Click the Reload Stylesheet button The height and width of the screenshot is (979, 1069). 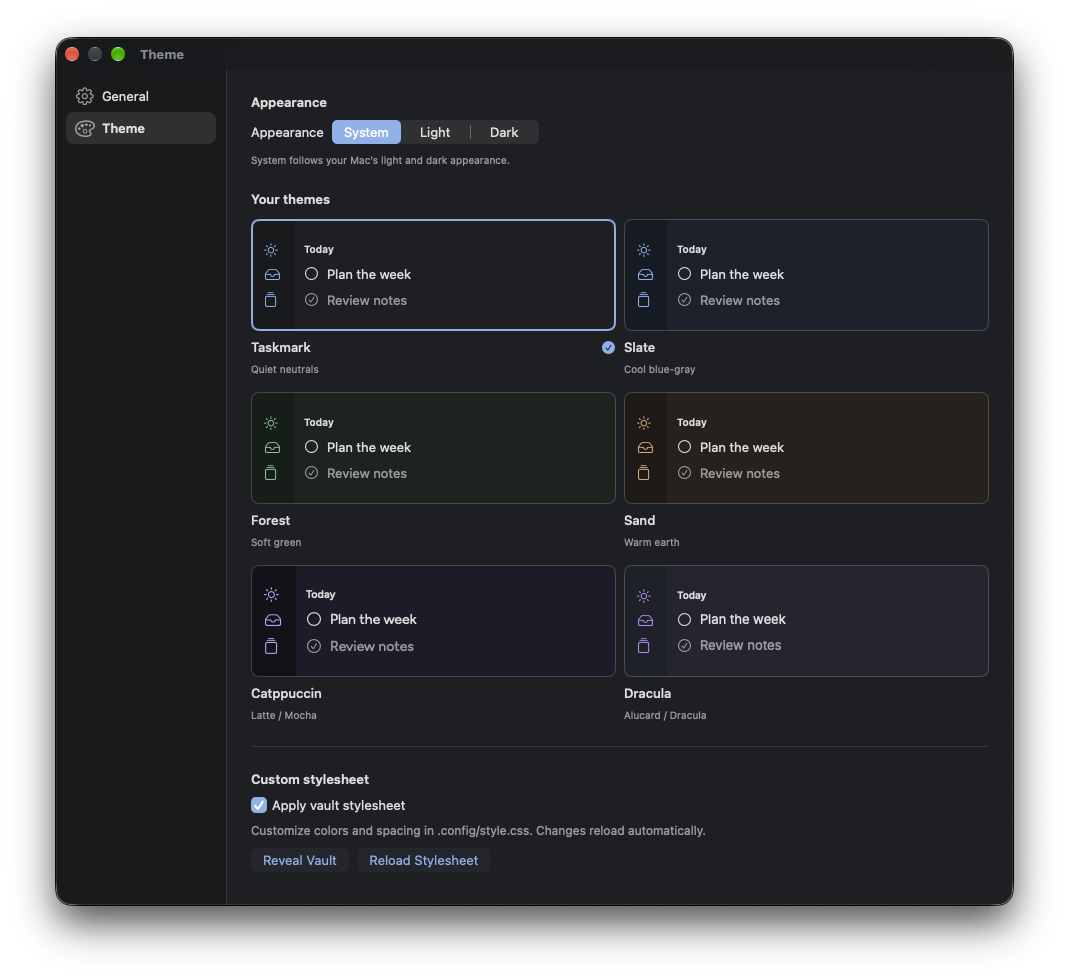[x=423, y=860]
